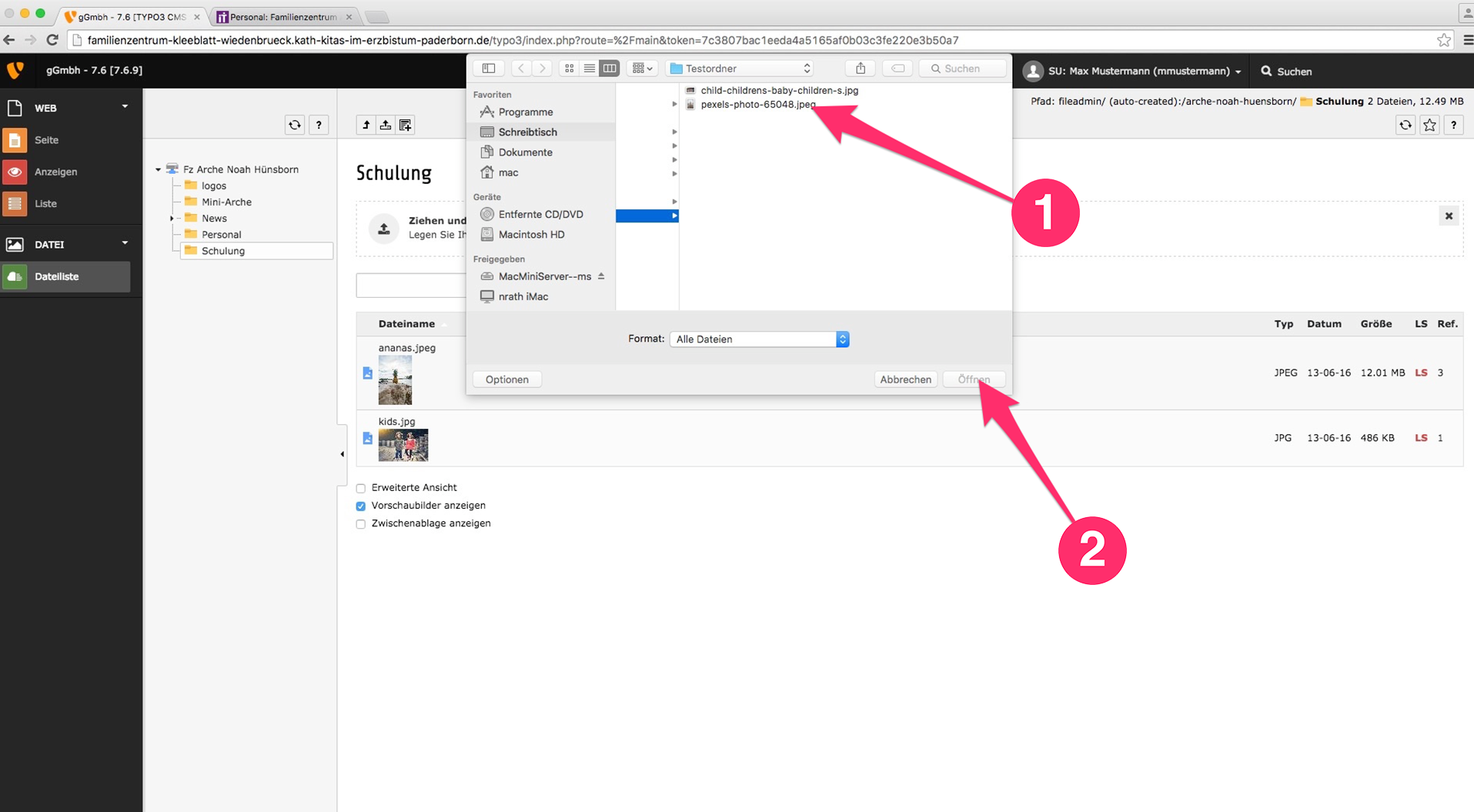Switch to the Personal: Familienzentrum browser tab
This screenshot has width=1474, height=812.
click(282, 17)
